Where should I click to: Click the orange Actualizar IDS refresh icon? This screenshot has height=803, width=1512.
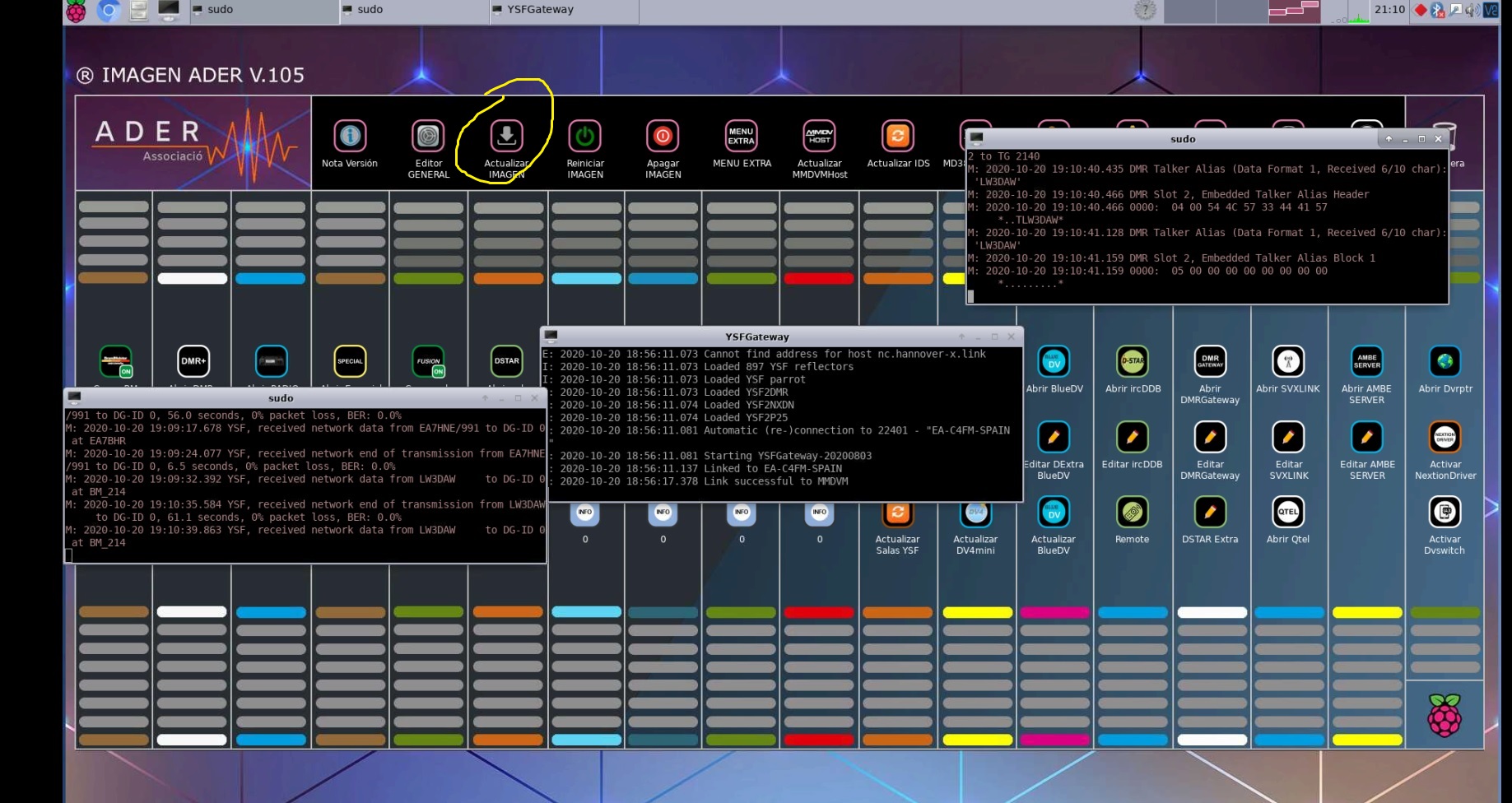pyautogui.click(x=896, y=137)
